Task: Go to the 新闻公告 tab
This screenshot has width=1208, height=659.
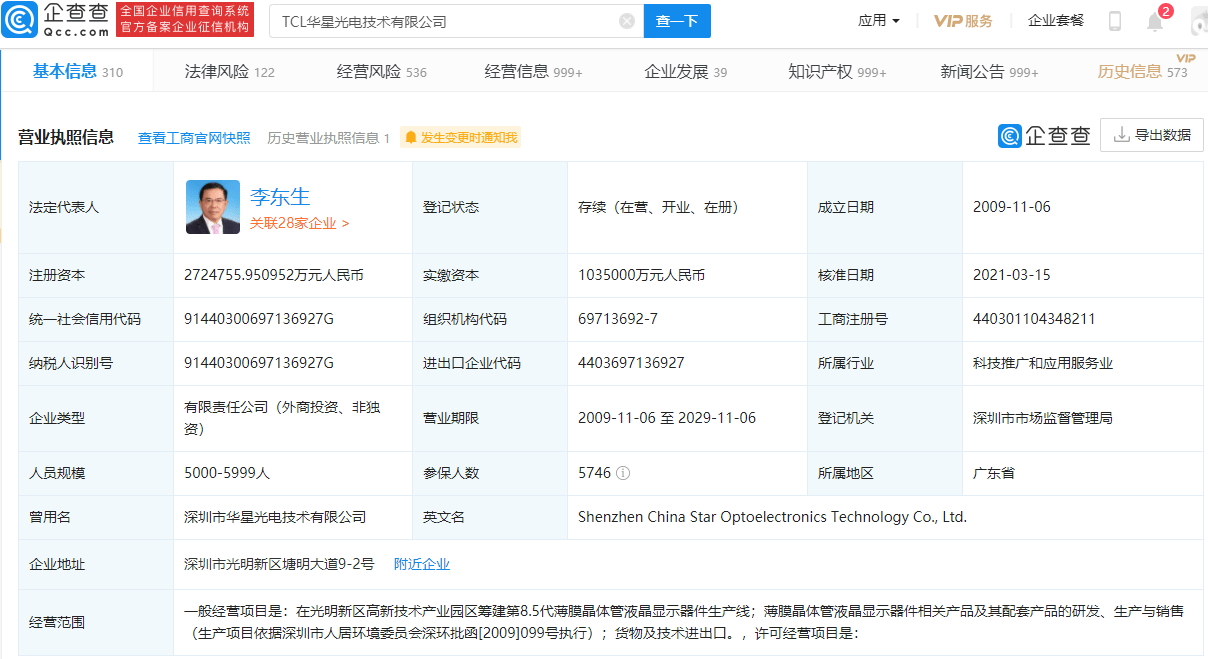Action: [990, 72]
